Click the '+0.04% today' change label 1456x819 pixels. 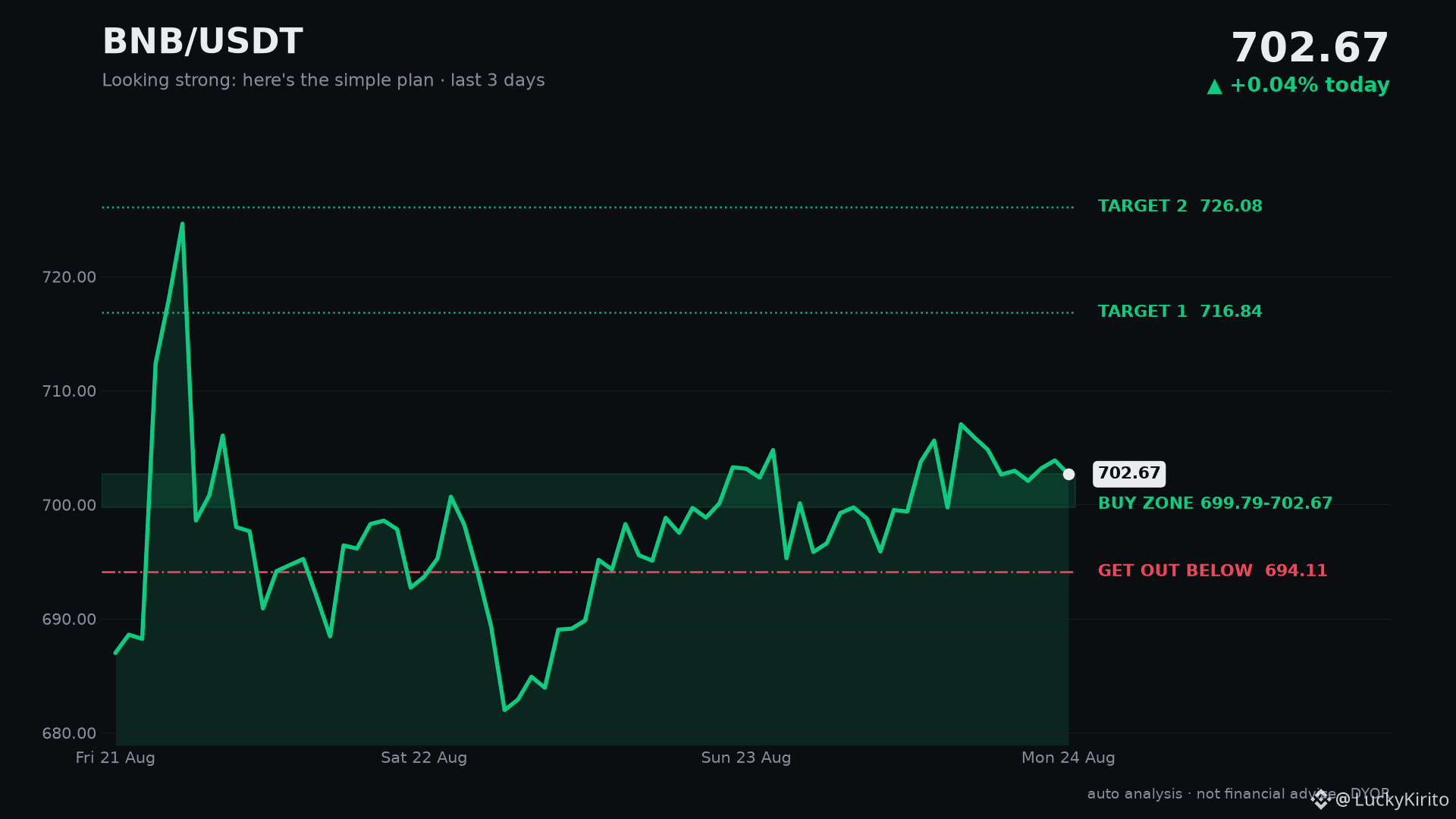(x=1310, y=85)
